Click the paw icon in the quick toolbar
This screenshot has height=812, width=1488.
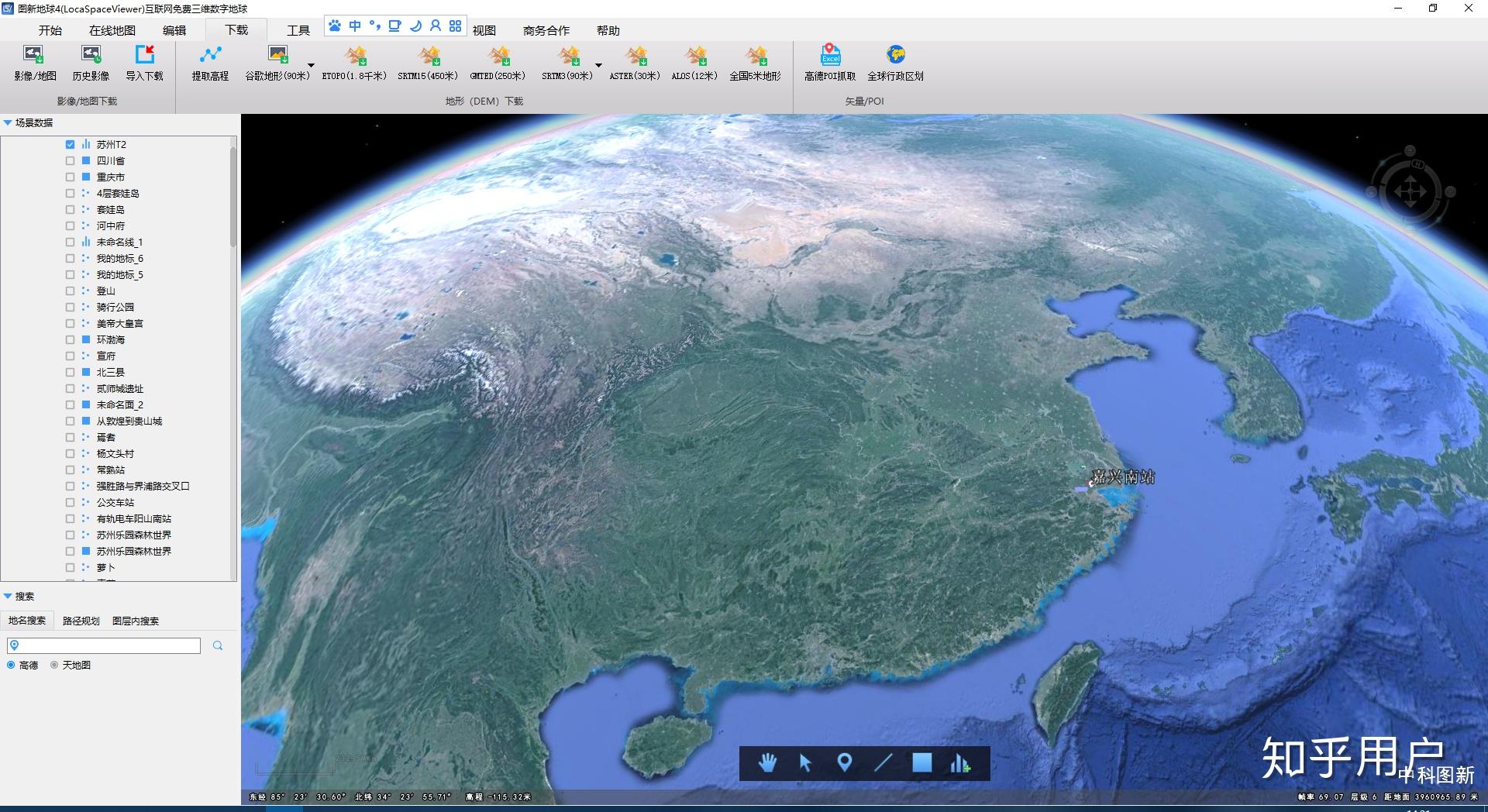(335, 26)
